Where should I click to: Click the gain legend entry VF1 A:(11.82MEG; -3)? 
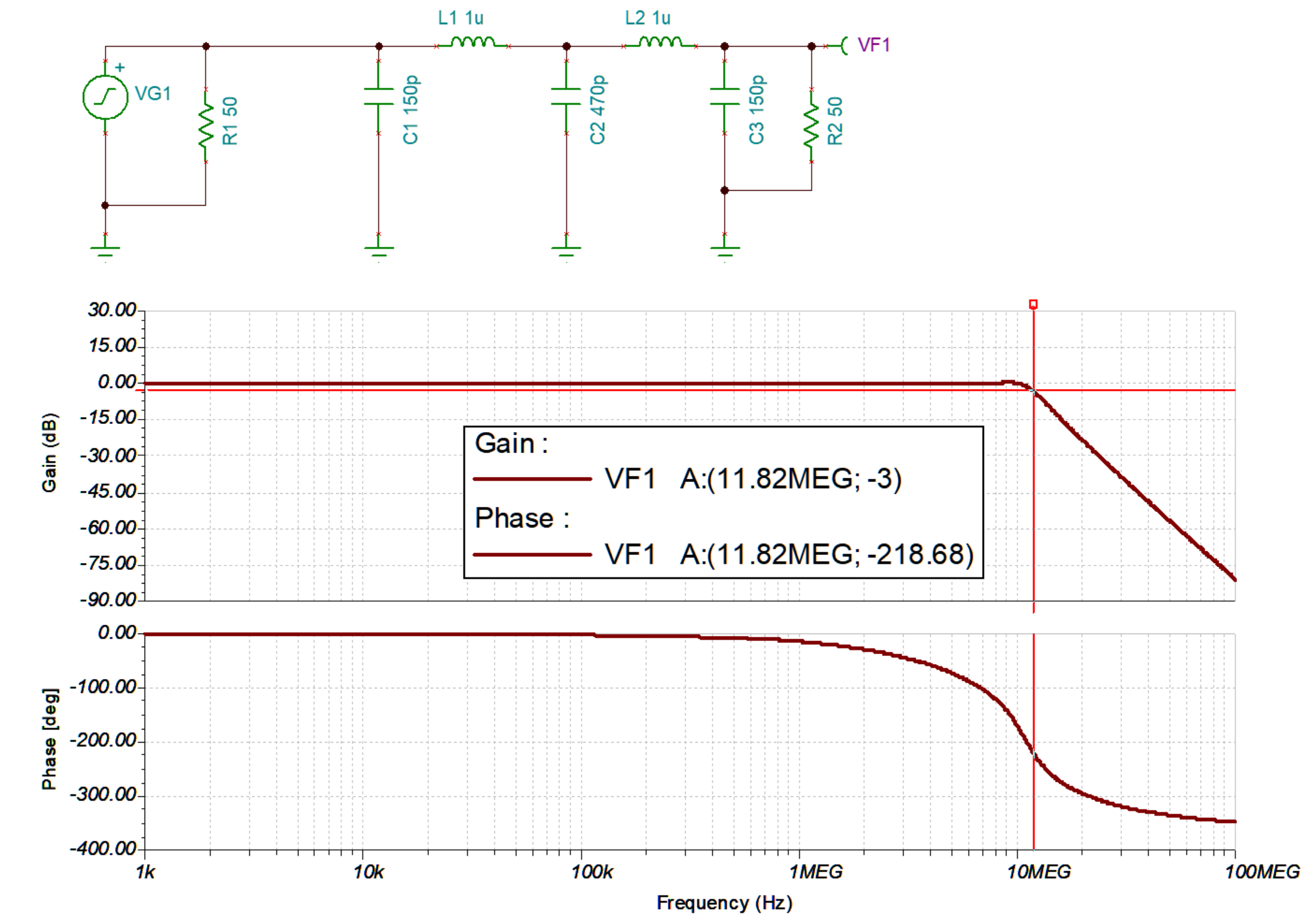[753, 479]
